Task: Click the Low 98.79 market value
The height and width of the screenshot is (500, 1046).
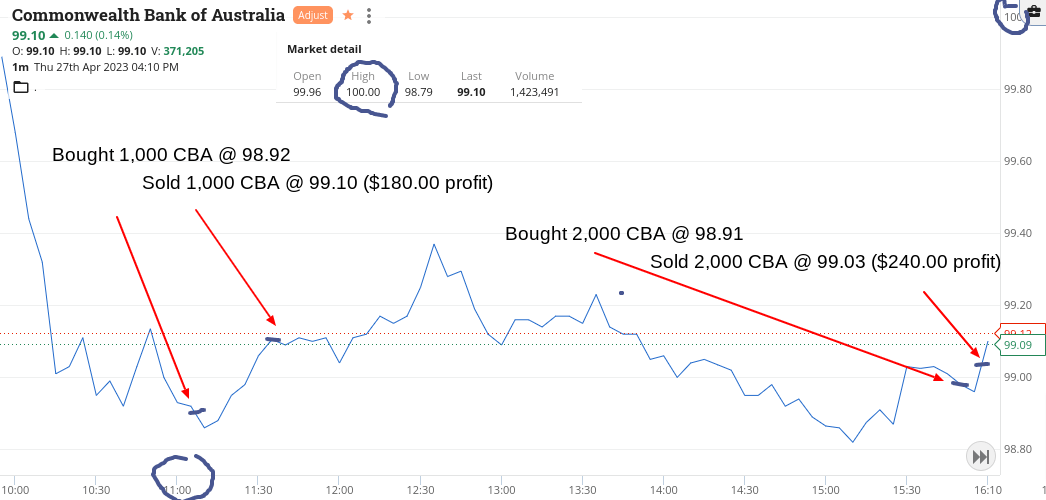Action: [x=418, y=92]
